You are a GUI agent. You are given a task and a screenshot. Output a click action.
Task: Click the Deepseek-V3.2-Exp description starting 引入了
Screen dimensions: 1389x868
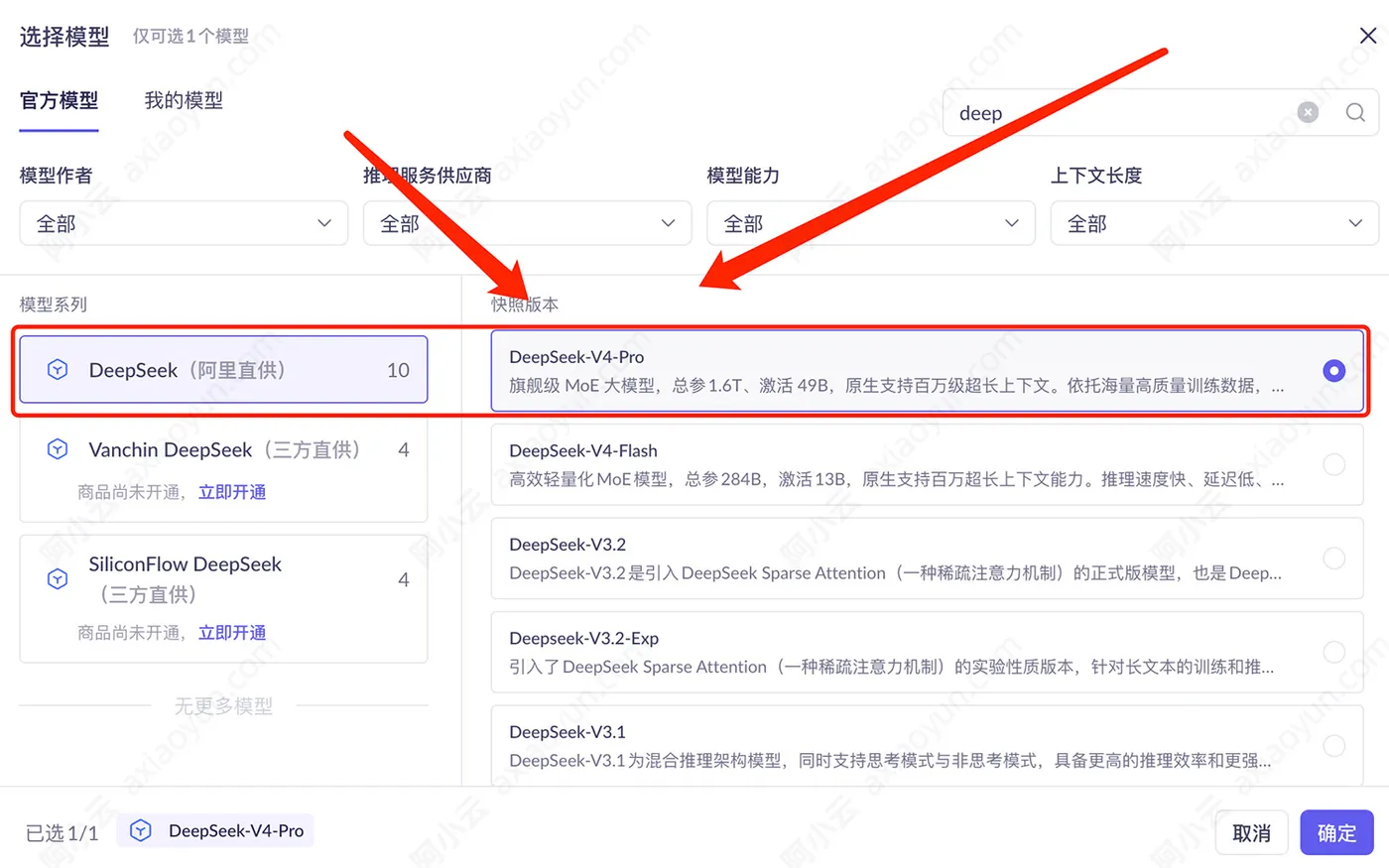click(x=892, y=667)
